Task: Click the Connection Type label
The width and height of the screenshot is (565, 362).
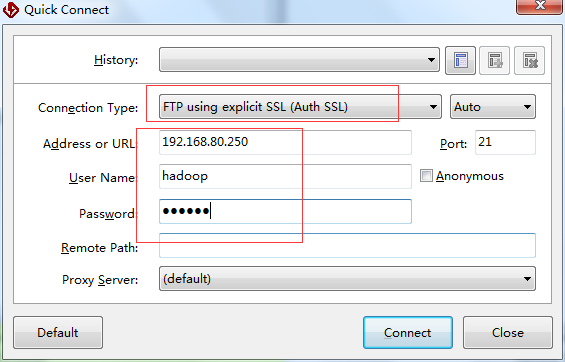Action: tap(88, 107)
